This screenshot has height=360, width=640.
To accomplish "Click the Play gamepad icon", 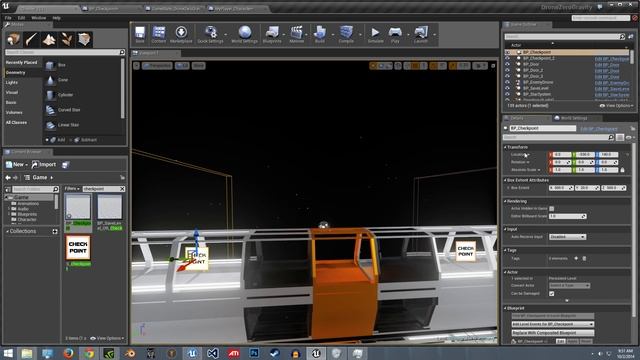I will coord(395,34).
